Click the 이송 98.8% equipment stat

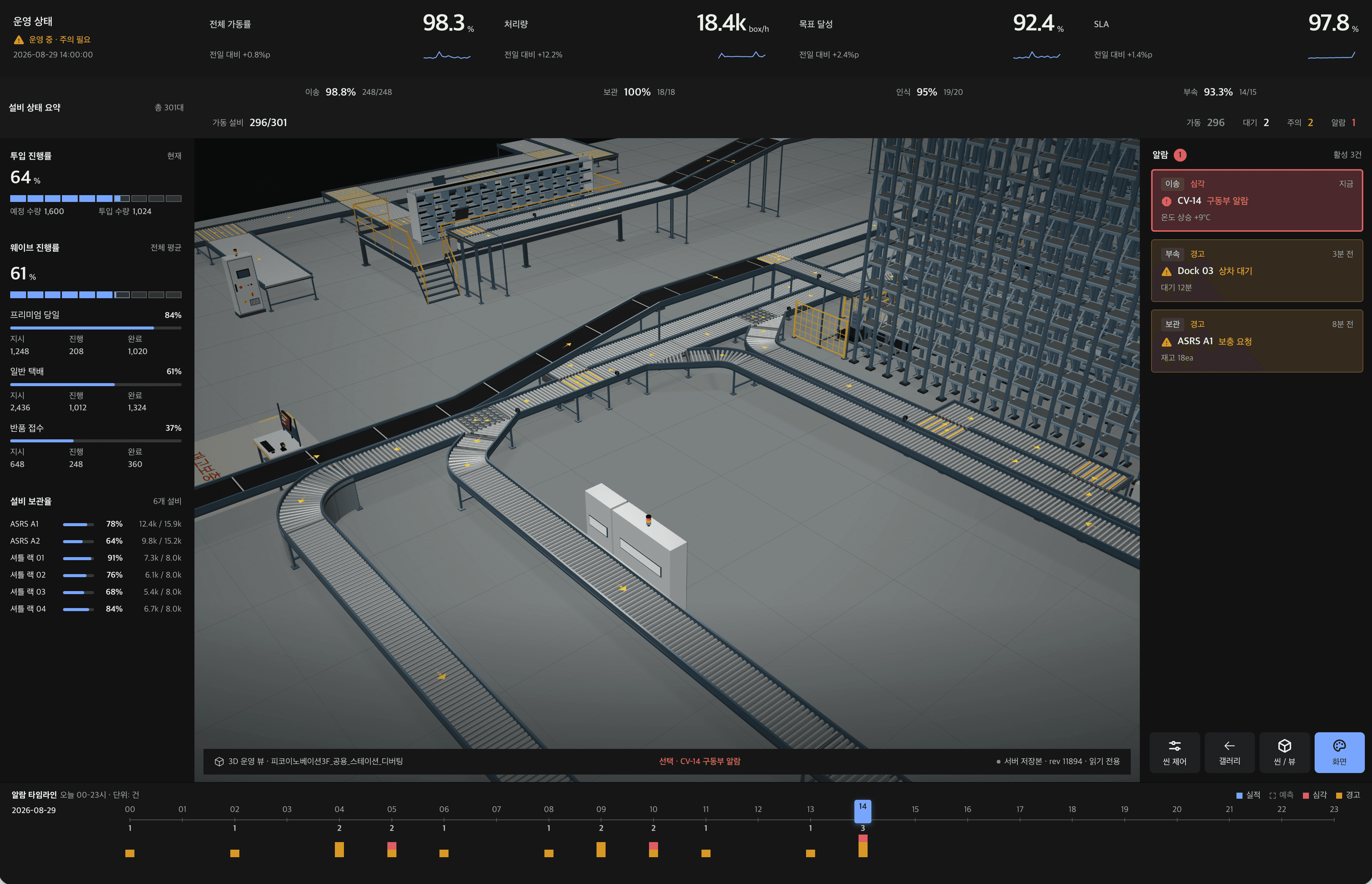click(x=348, y=92)
